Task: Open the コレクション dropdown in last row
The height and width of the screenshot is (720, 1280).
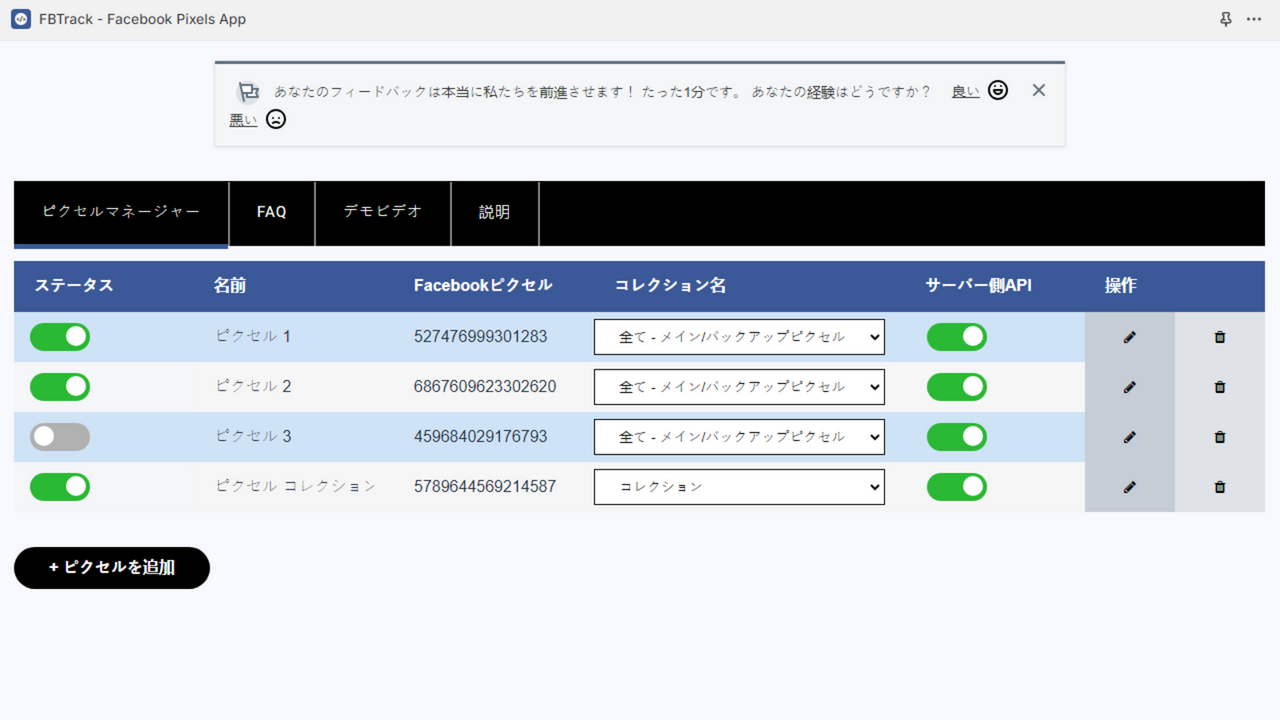Action: pyautogui.click(x=739, y=487)
